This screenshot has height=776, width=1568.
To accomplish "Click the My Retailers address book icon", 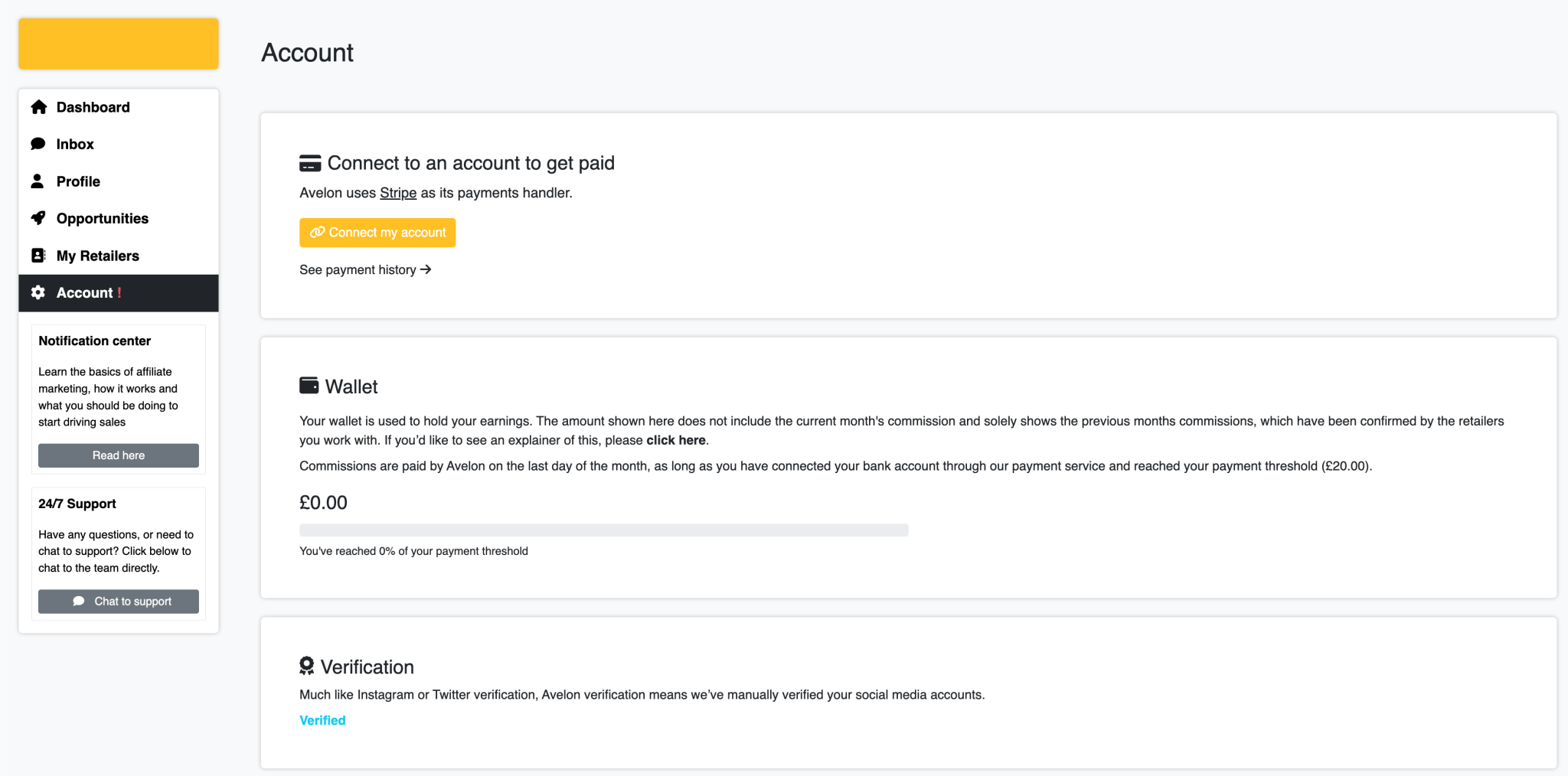I will click(38, 256).
